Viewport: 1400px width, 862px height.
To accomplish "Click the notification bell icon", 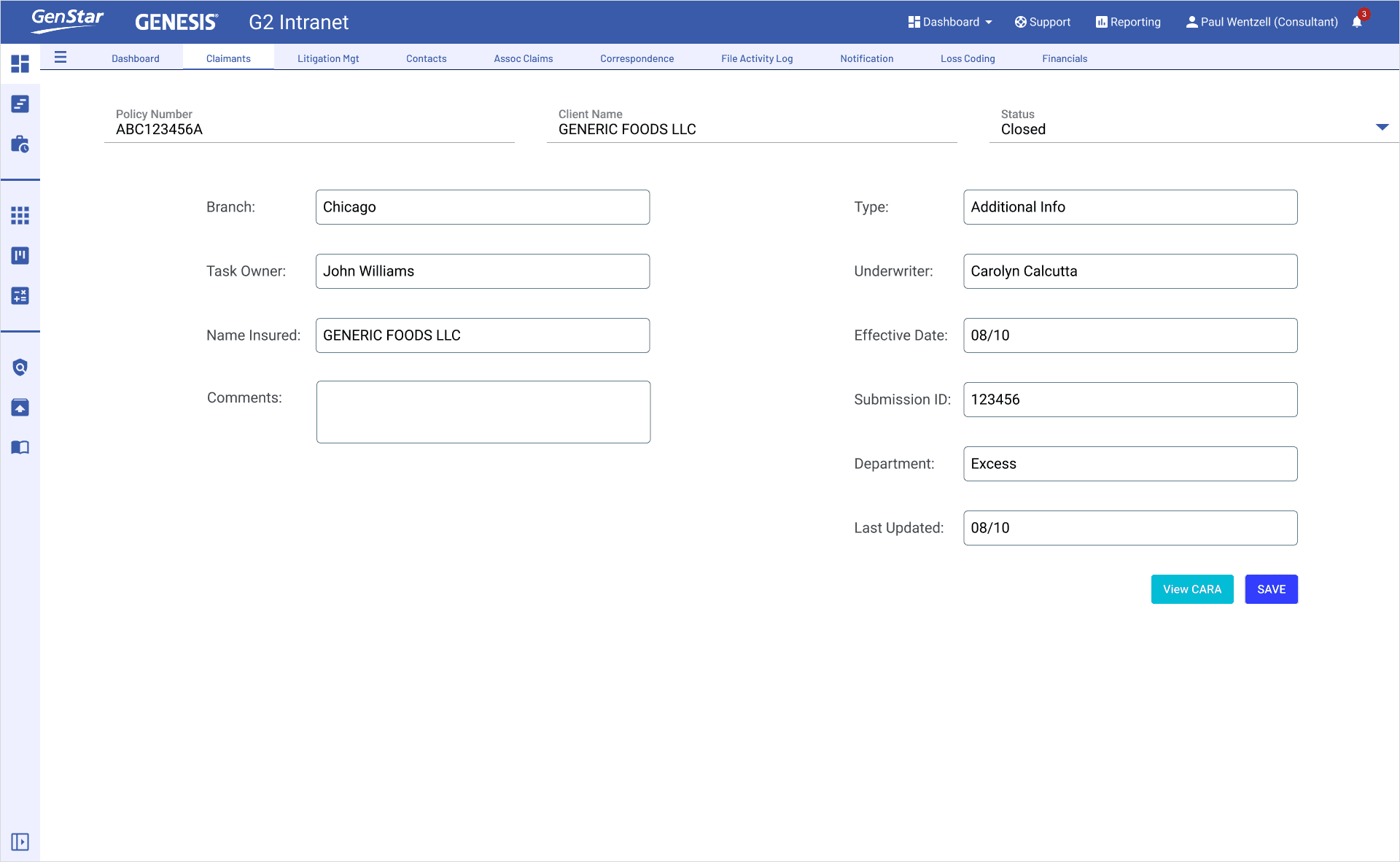I will click(1357, 22).
